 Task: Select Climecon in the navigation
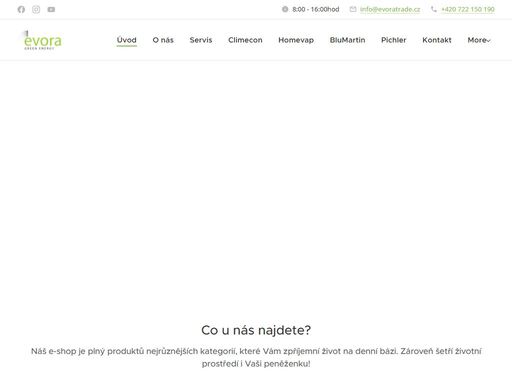pyautogui.click(x=245, y=40)
